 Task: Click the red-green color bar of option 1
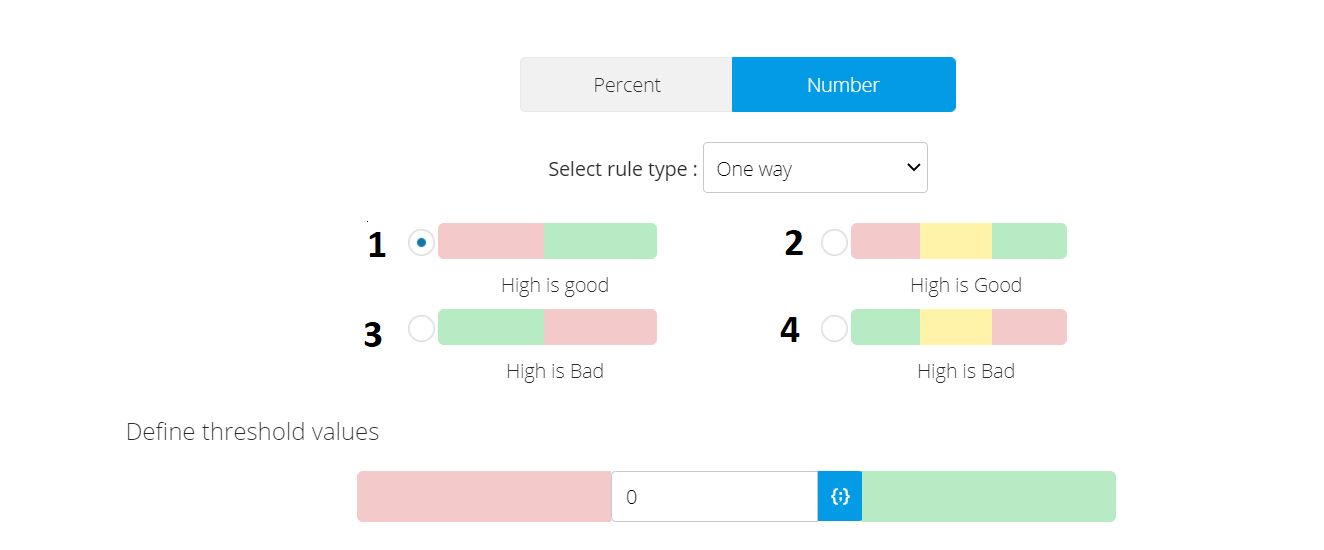point(547,241)
